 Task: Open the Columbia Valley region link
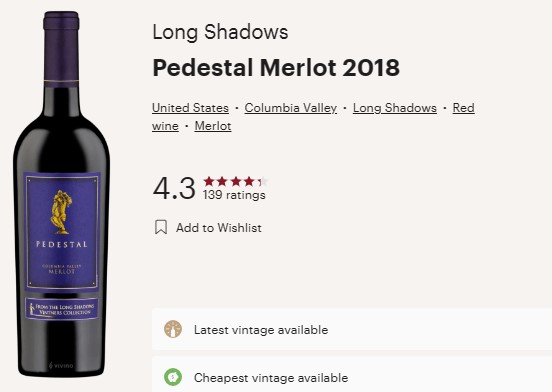[290, 108]
